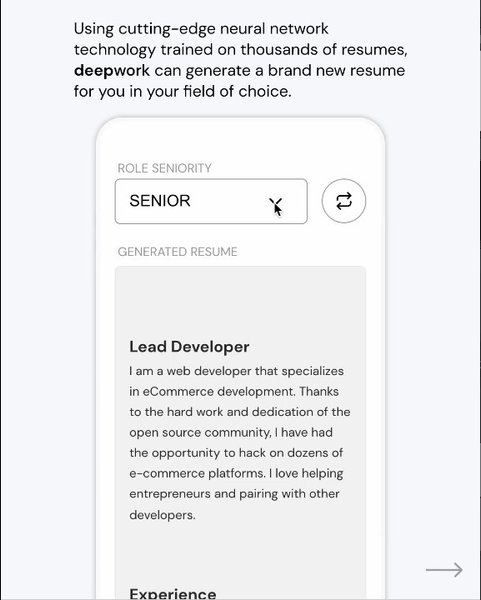The width and height of the screenshot is (481, 600).
Task: Click the "e-commerce platforms" phrase
Action: [197, 474]
